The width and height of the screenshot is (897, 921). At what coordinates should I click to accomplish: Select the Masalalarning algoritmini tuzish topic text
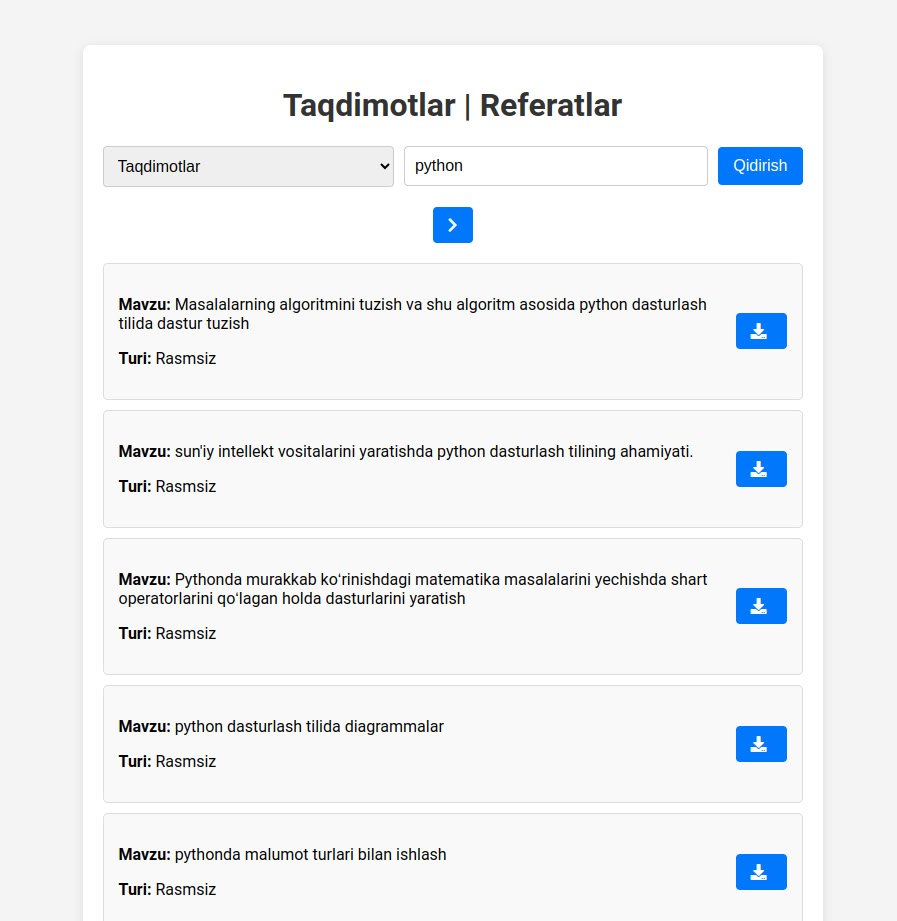coord(412,314)
